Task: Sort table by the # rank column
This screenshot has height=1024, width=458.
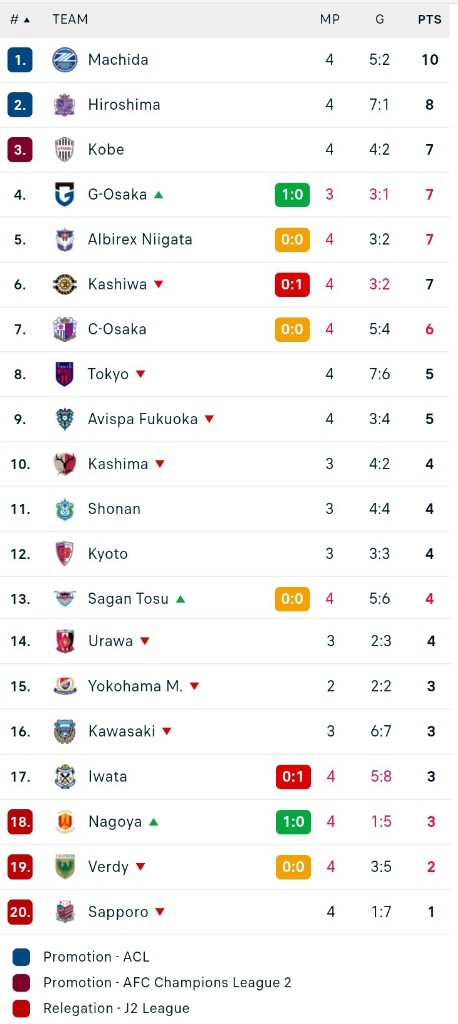Action: (x=20, y=20)
